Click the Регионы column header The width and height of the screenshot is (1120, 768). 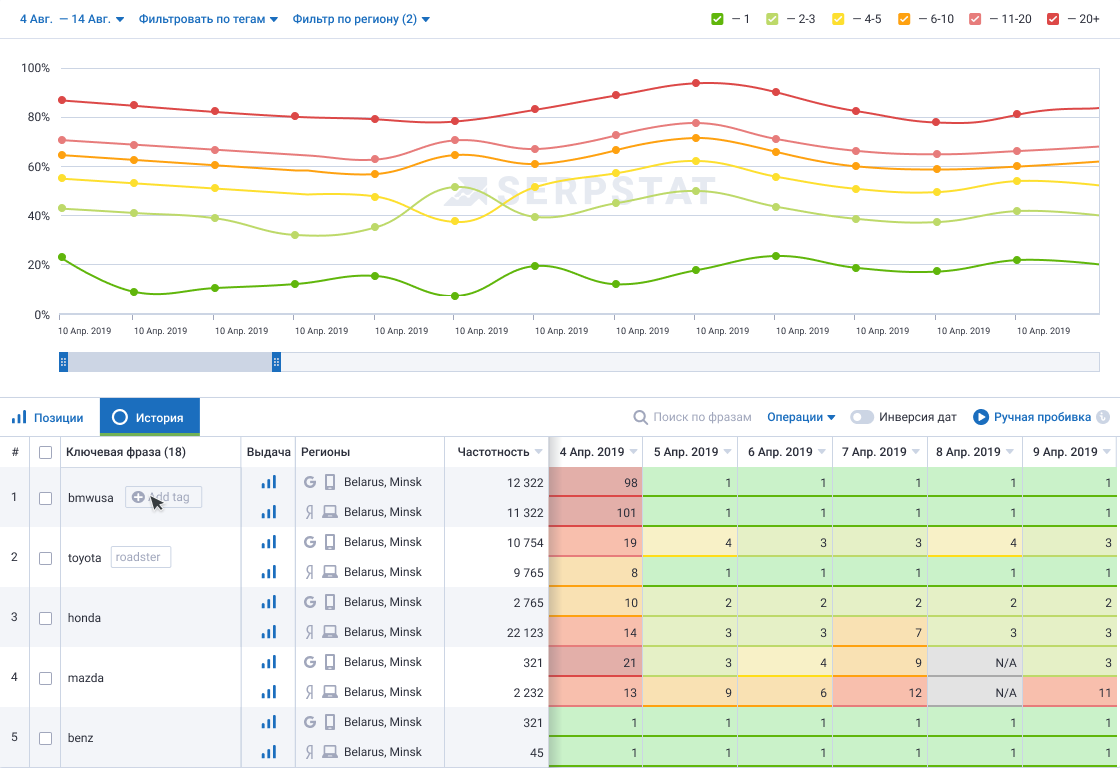pyautogui.click(x=326, y=452)
